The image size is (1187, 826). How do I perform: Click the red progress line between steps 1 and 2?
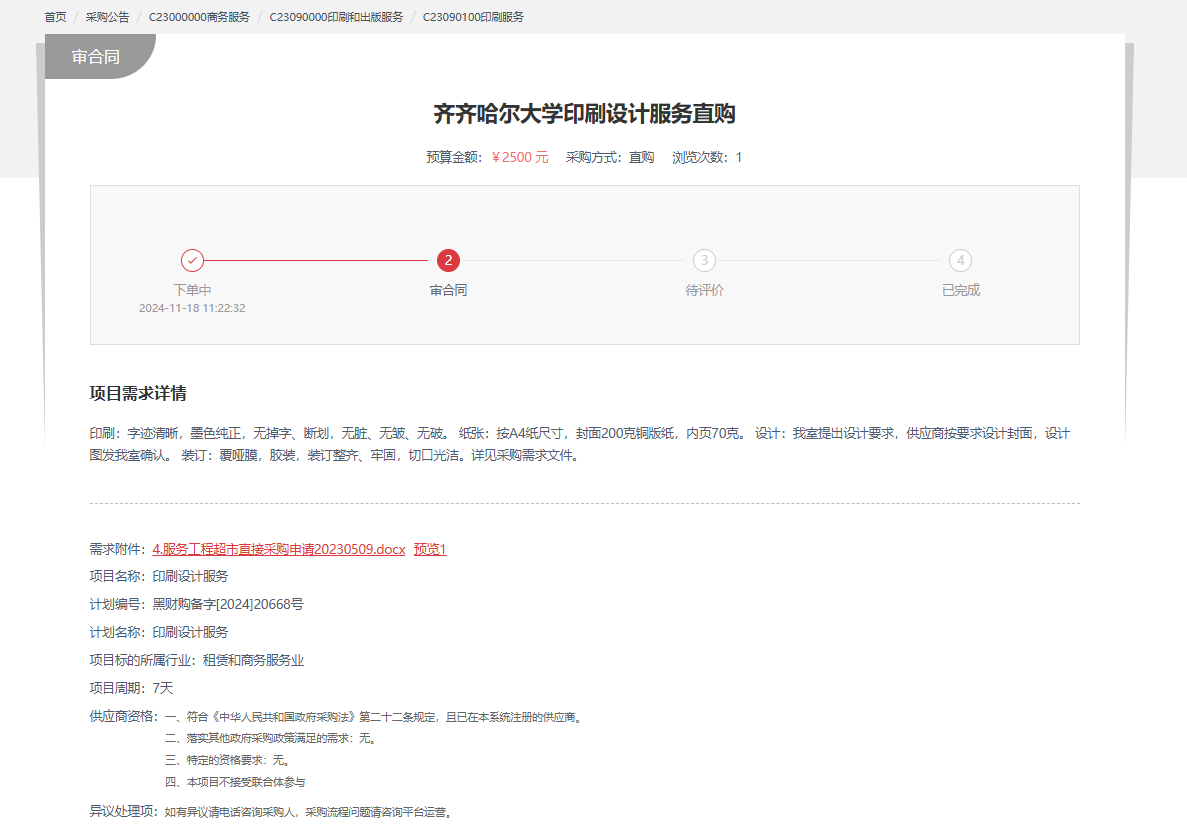pyautogui.click(x=320, y=260)
